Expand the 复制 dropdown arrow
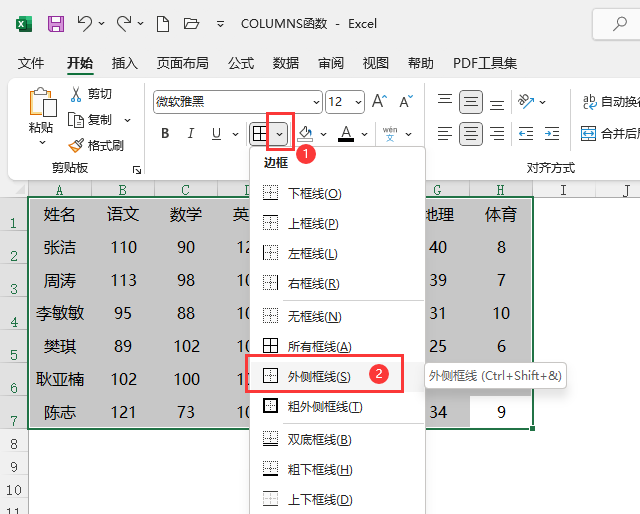This screenshot has height=514, width=640. [x=127, y=120]
